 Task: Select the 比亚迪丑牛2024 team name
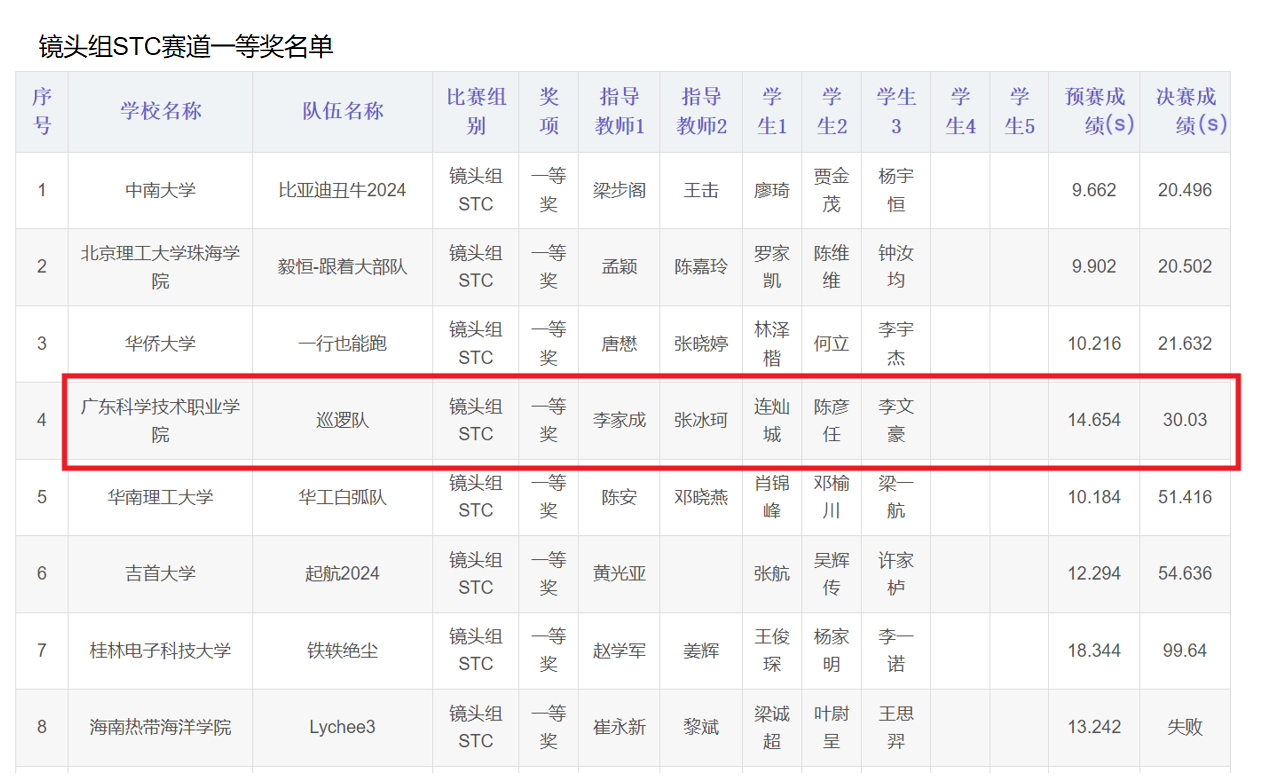click(x=343, y=190)
